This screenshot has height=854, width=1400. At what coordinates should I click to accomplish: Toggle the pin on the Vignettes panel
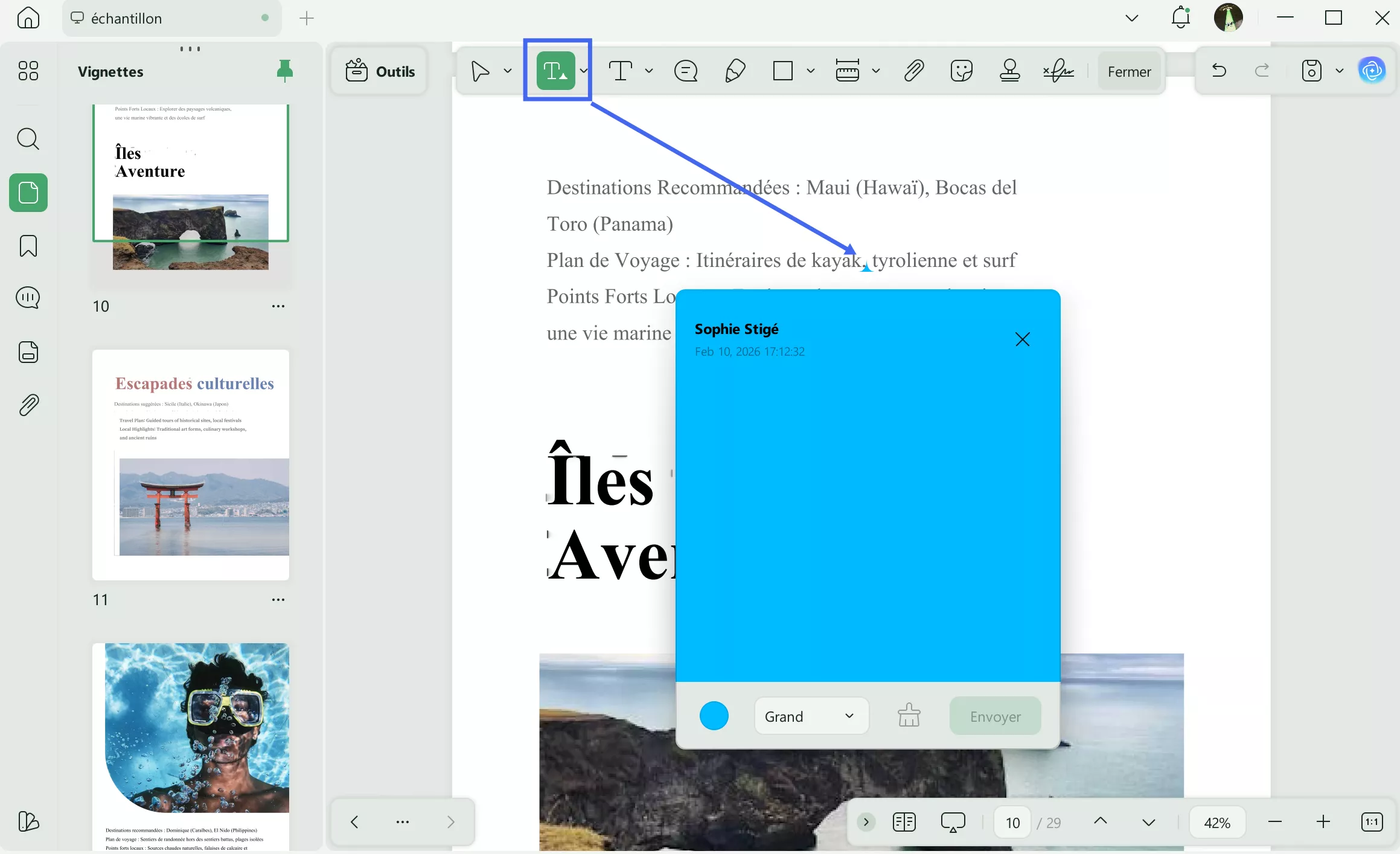click(284, 71)
